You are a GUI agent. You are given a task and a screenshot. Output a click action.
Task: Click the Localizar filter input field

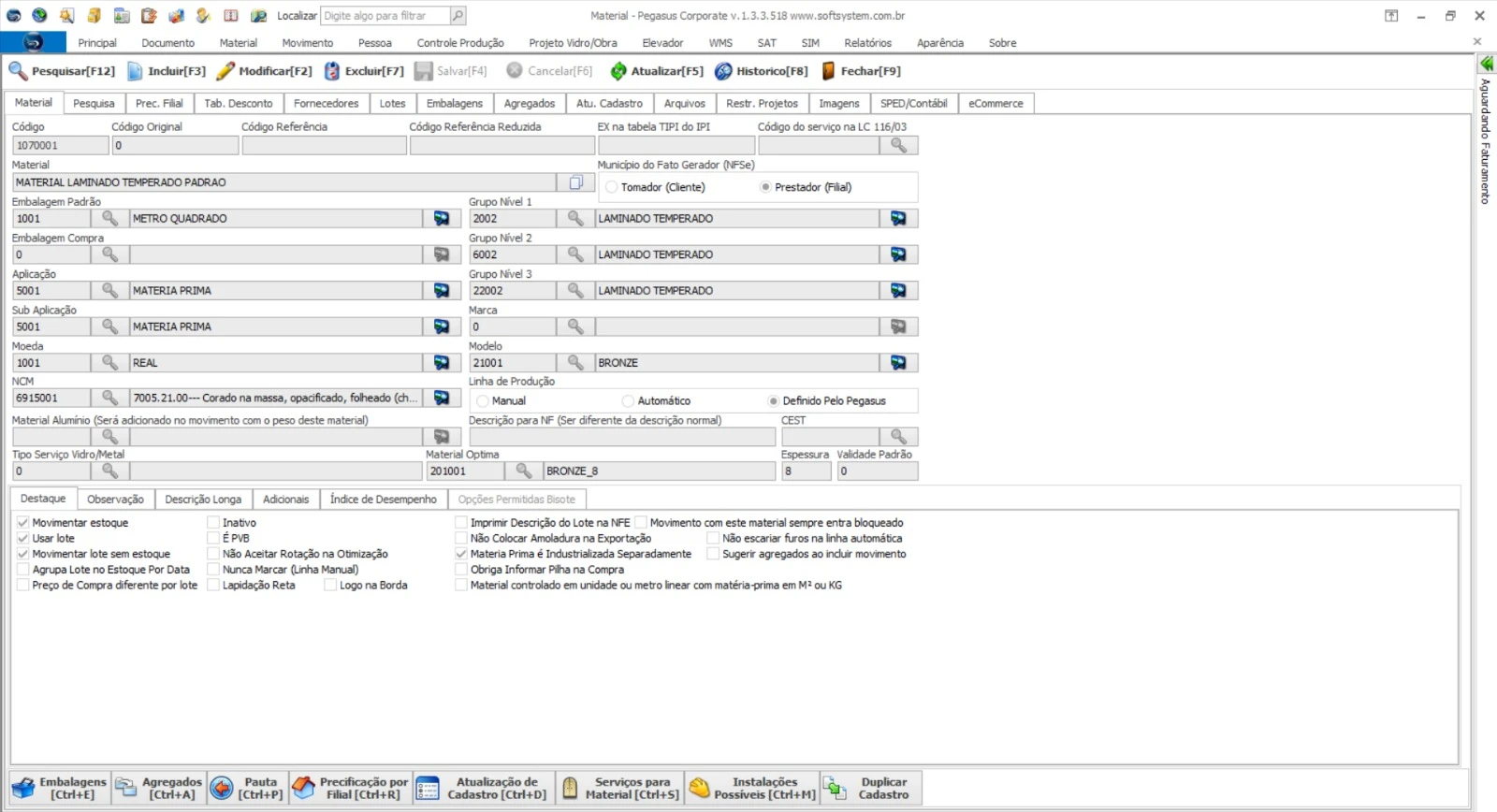(385, 16)
